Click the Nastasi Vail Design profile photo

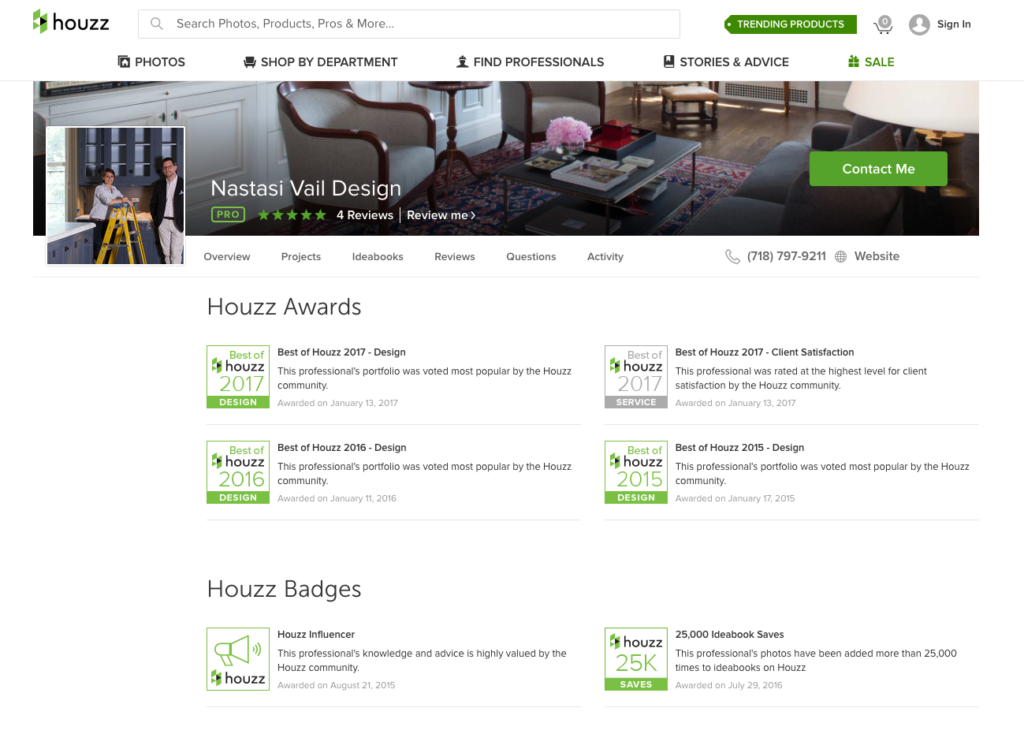point(116,196)
